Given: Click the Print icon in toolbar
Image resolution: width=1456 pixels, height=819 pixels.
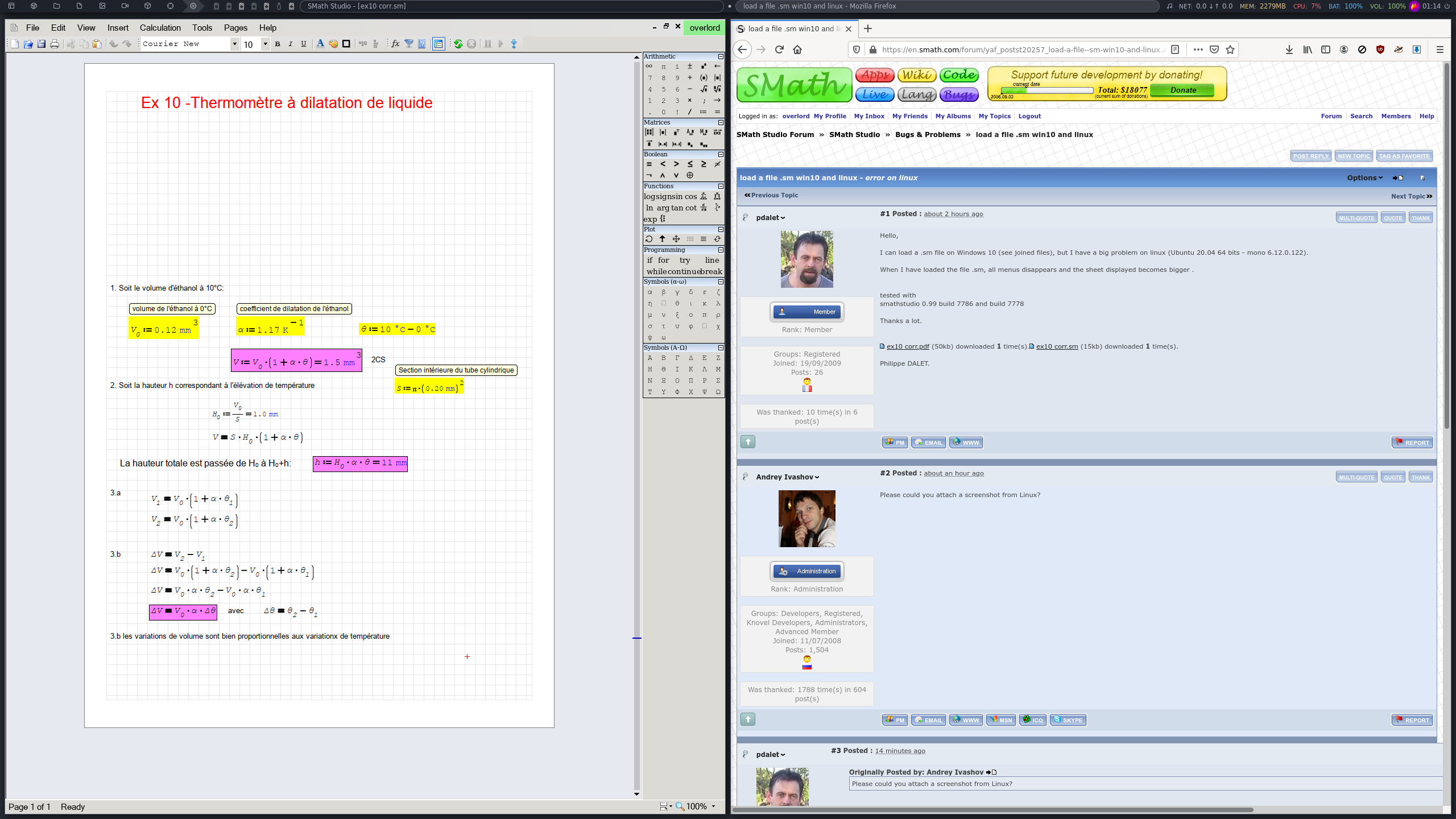Looking at the screenshot, I should click(55, 44).
